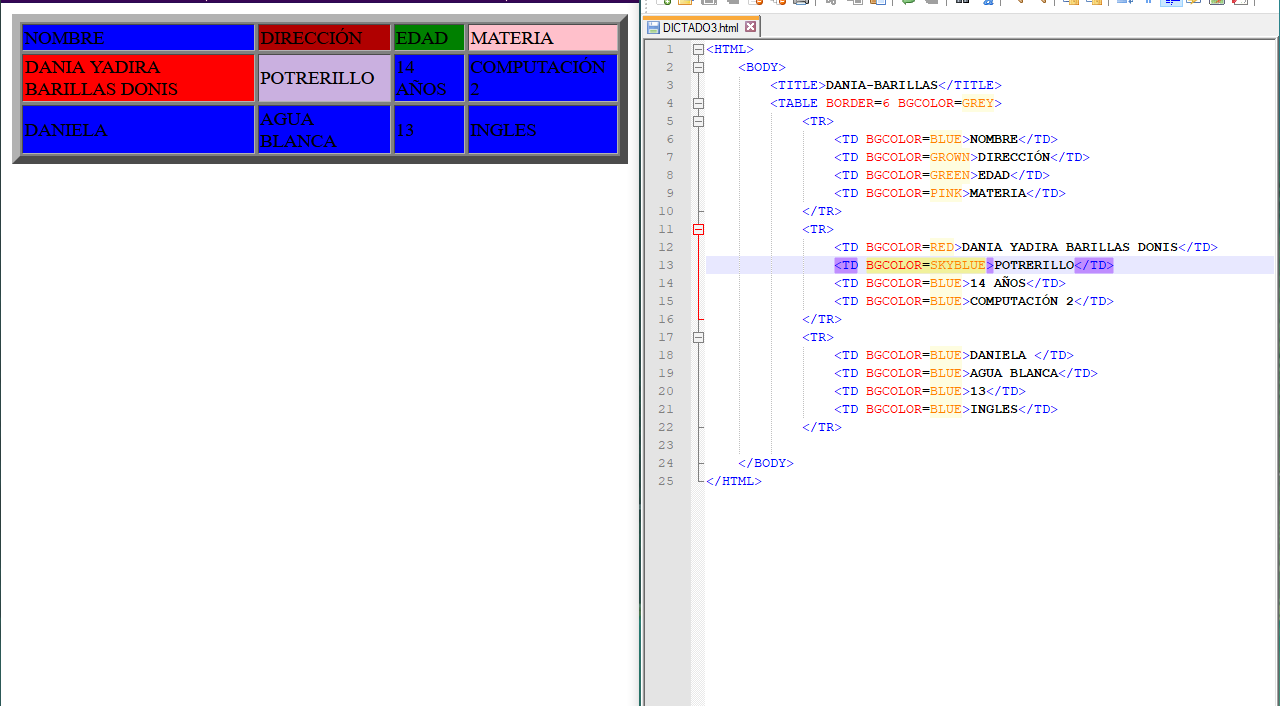
Task: Click the closing /BODY tag on line 24
Action: 766,463
